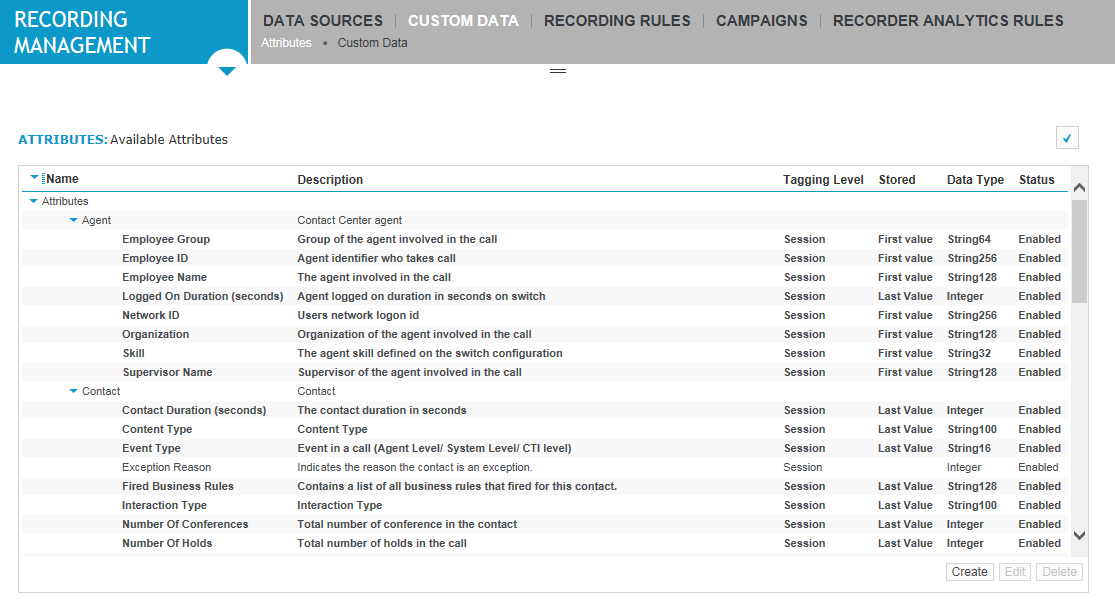Select the Attributes sub-tab
This screenshot has height=601, width=1115.
pos(286,43)
